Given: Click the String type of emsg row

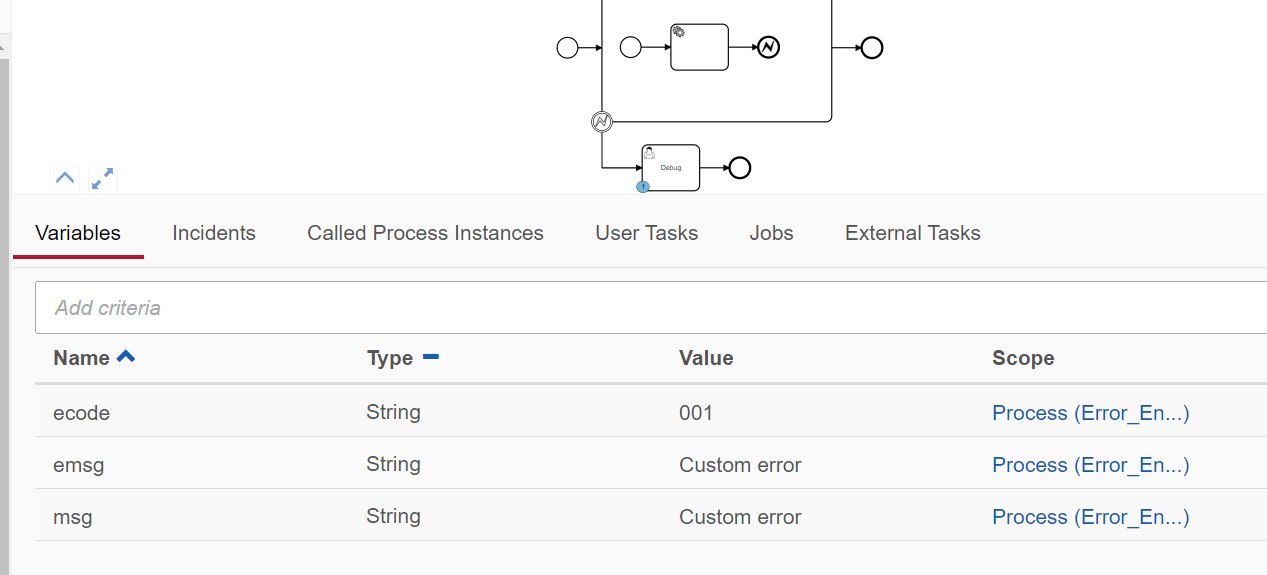Looking at the screenshot, I should click(x=394, y=464).
